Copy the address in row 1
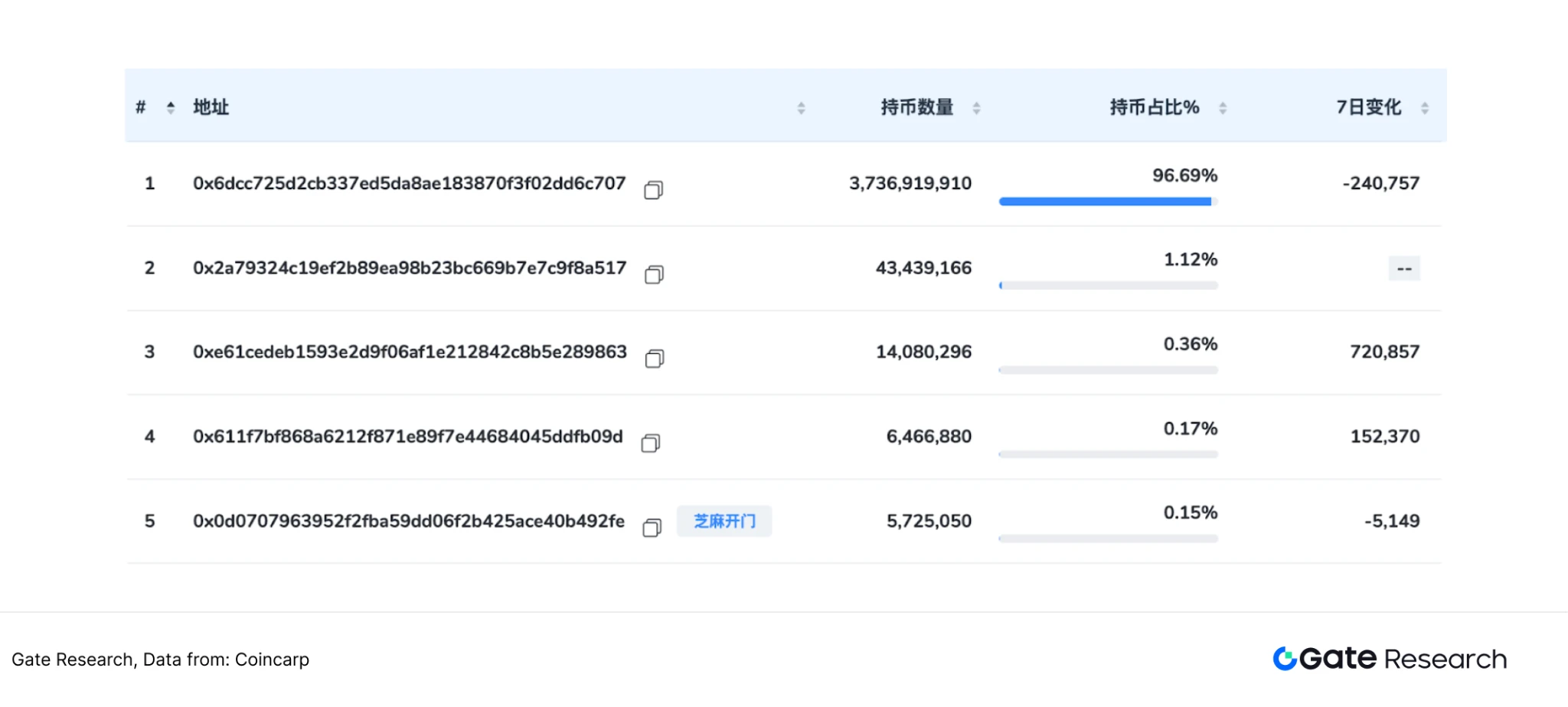This screenshot has height=707, width=1568. (x=653, y=190)
